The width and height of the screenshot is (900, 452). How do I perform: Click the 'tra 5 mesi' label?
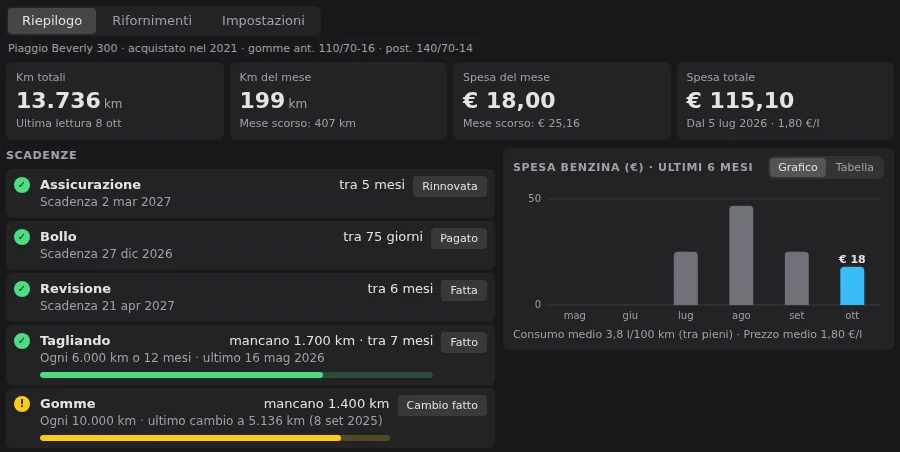pyautogui.click(x=372, y=184)
